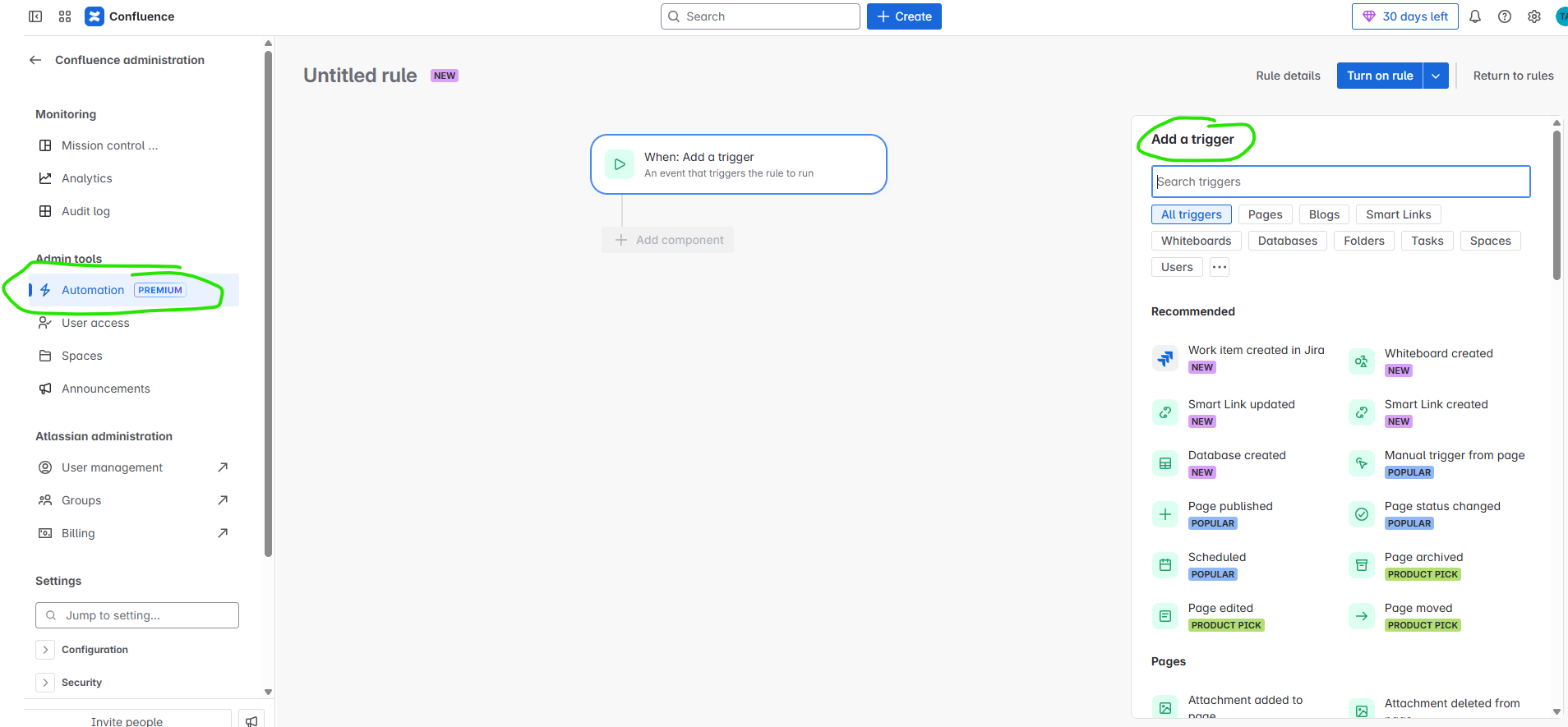
Task: Filter triggers by Whiteboards
Action: tap(1197, 241)
